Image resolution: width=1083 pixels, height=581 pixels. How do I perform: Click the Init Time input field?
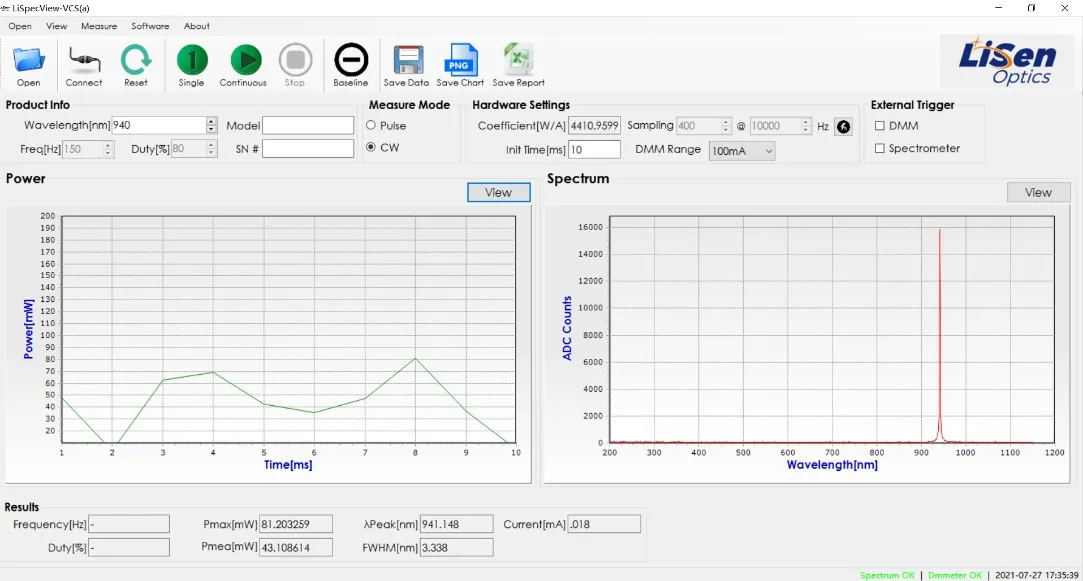[595, 150]
